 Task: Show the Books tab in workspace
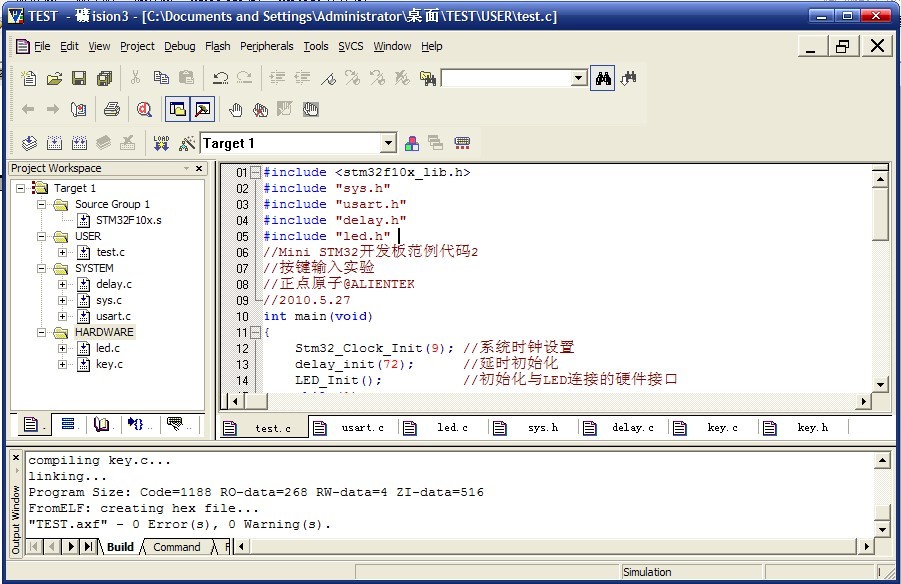pyautogui.click(x=103, y=425)
